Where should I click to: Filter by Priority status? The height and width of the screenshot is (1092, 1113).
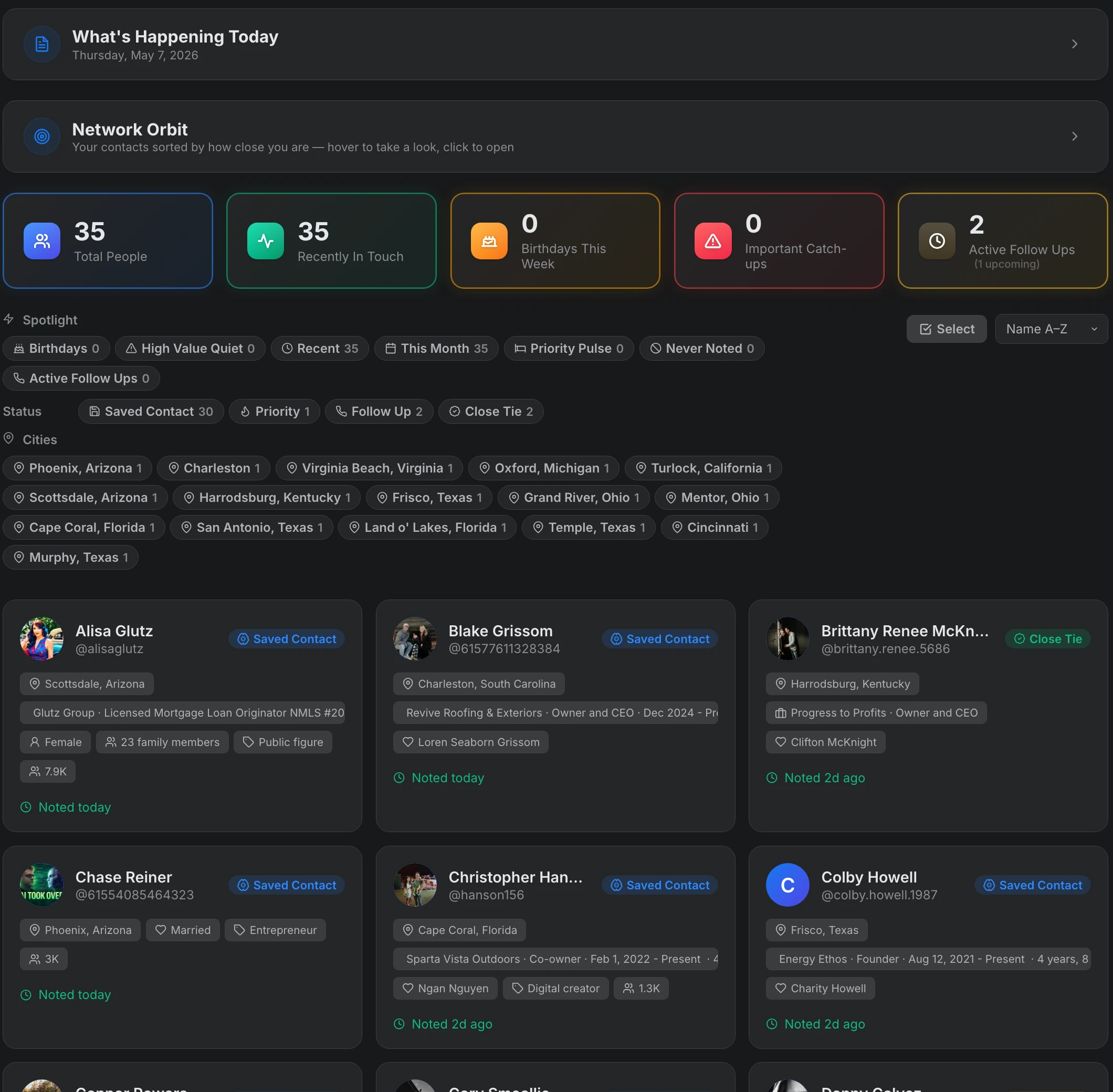pyautogui.click(x=275, y=411)
